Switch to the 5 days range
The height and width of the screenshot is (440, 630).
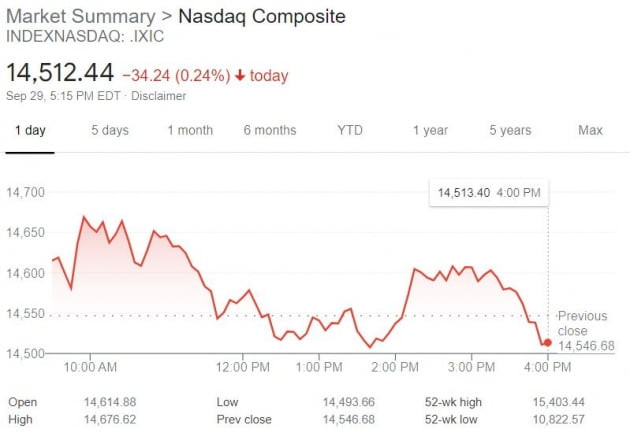click(x=110, y=130)
